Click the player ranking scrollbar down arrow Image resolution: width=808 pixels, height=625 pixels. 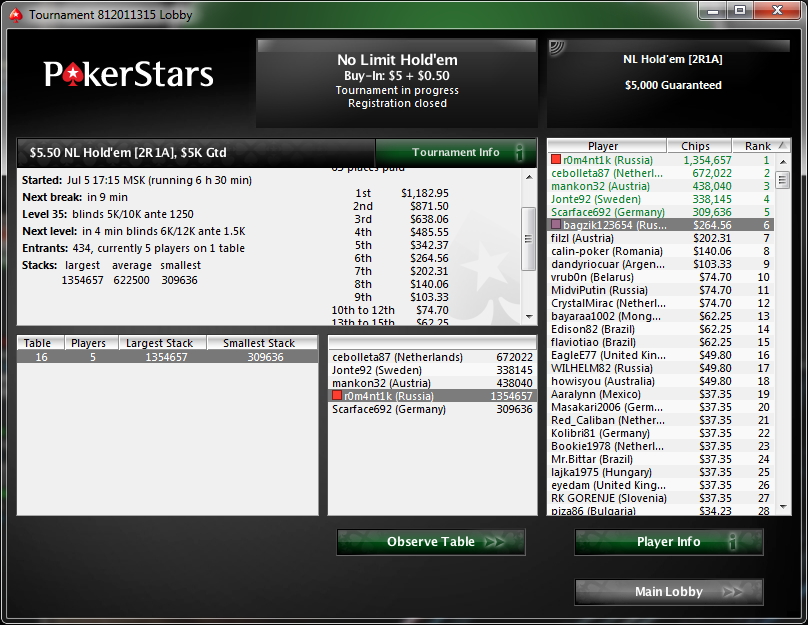(x=783, y=508)
